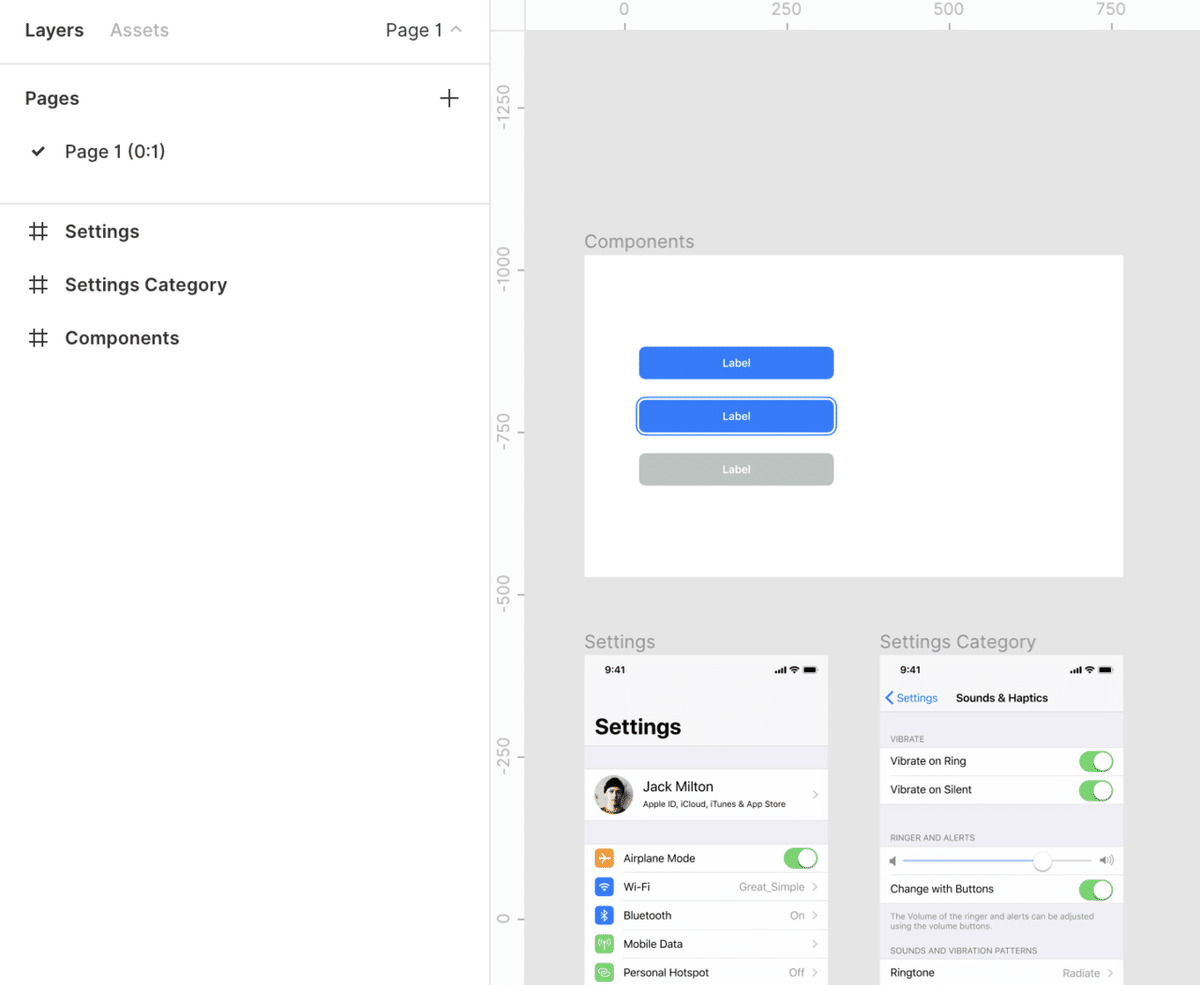Click the Settings Category frame title on canvas
The height and width of the screenshot is (985, 1200).
pyautogui.click(x=958, y=642)
